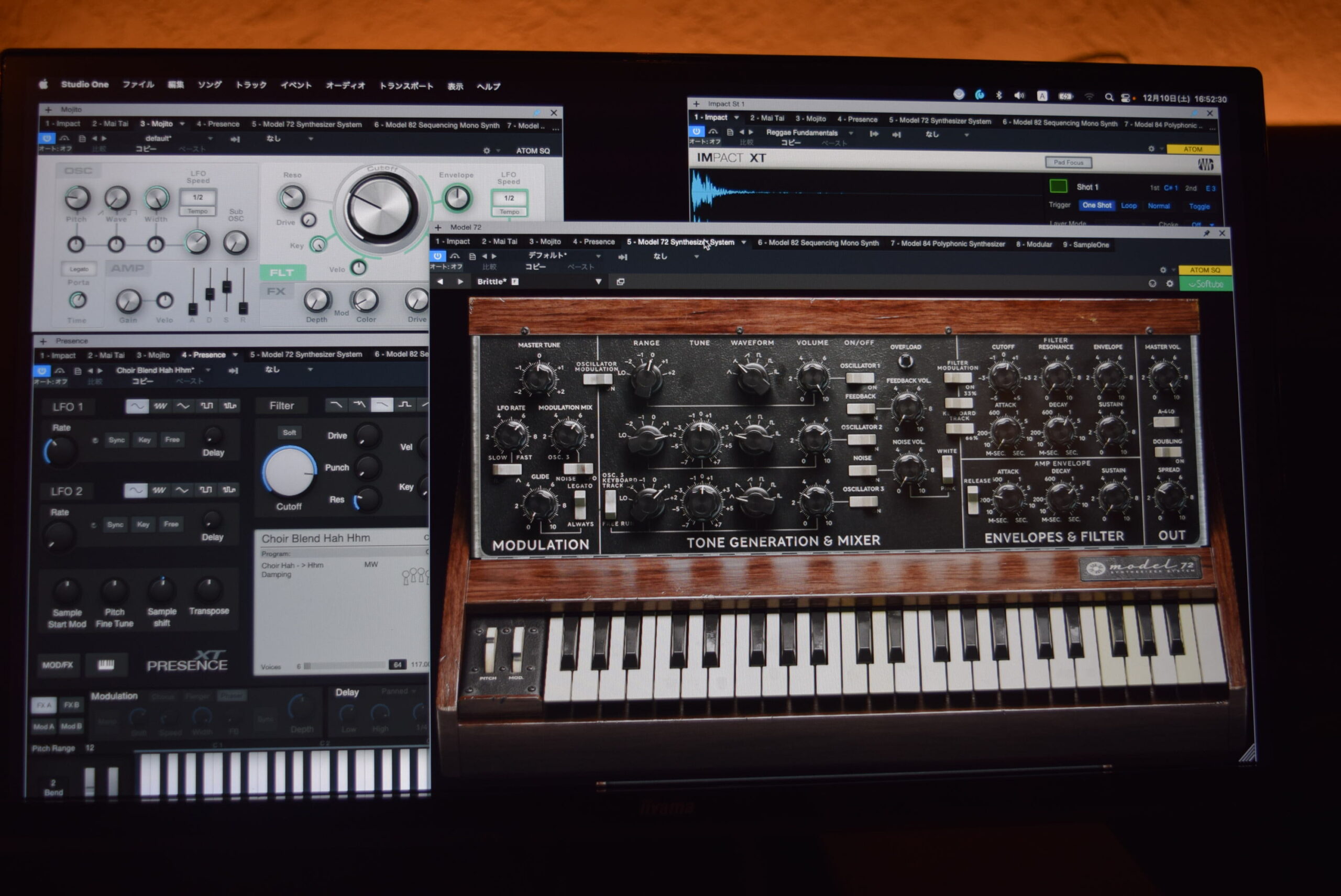Toggle the Model 72 plugin power button
The height and width of the screenshot is (896, 1341).
pos(437,256)
